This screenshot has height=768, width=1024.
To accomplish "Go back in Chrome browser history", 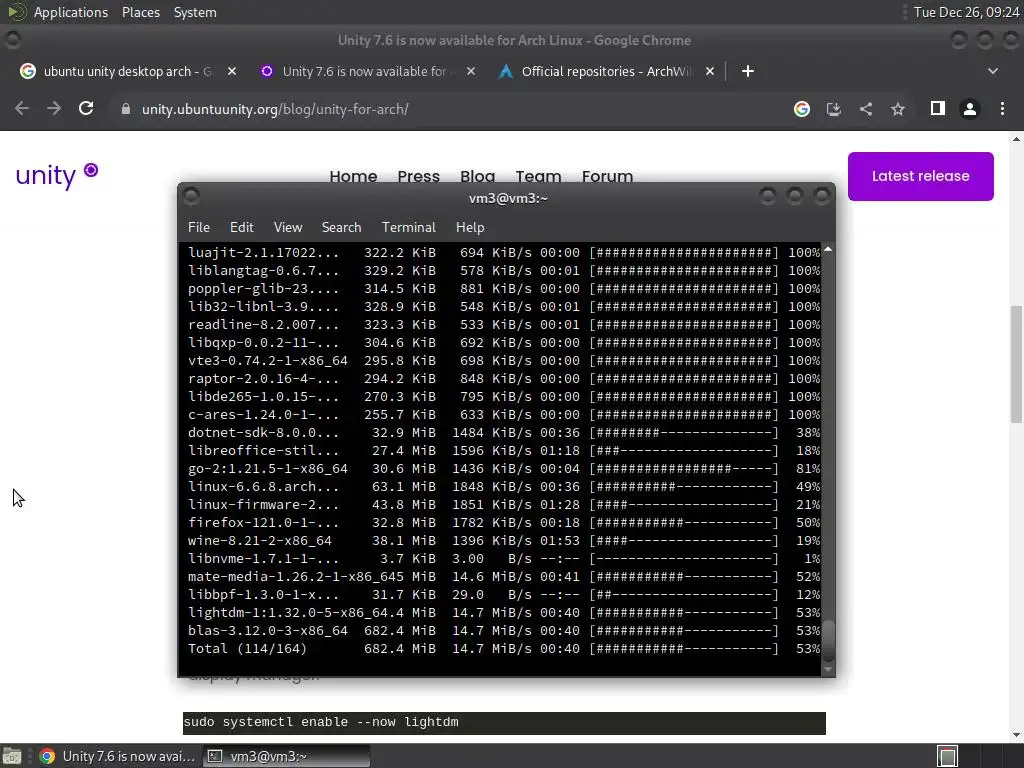I will [x=22, y=108].
